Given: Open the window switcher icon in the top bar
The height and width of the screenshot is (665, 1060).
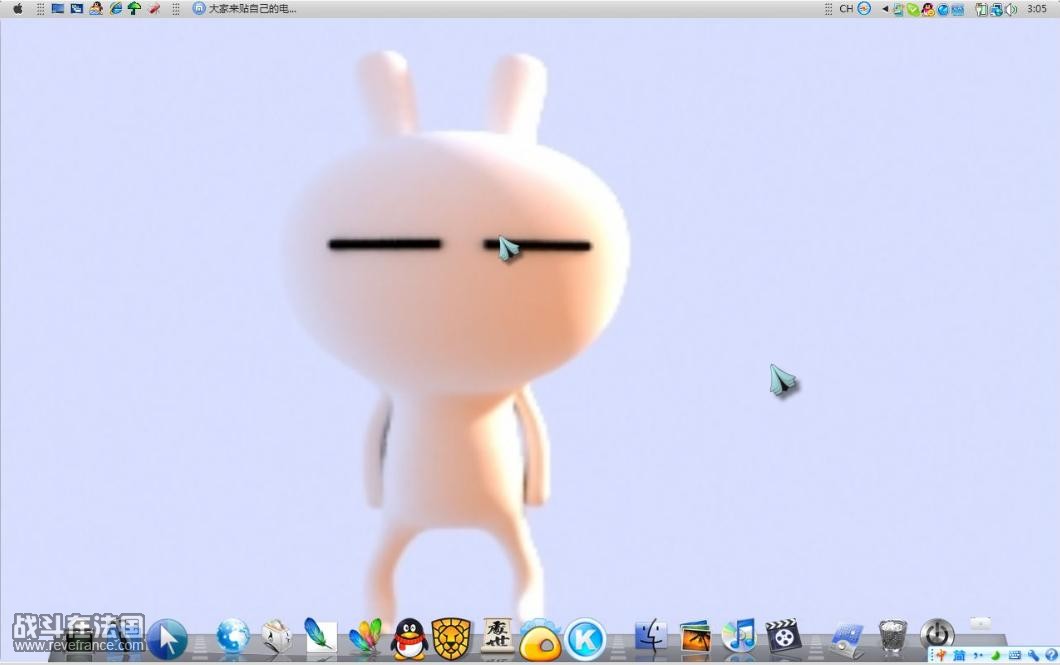Looking at the screenshot, I should point(77,9).
